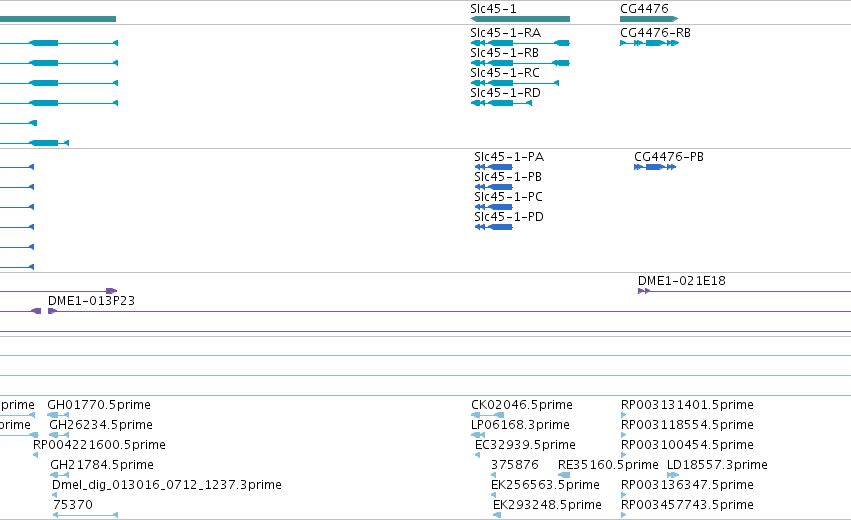Image resolution: width=851 pixels, height=520 pixels.
Task: Select transcript Slc45-1-RD label
Action: pyautogui.click(x=505, y=93)
